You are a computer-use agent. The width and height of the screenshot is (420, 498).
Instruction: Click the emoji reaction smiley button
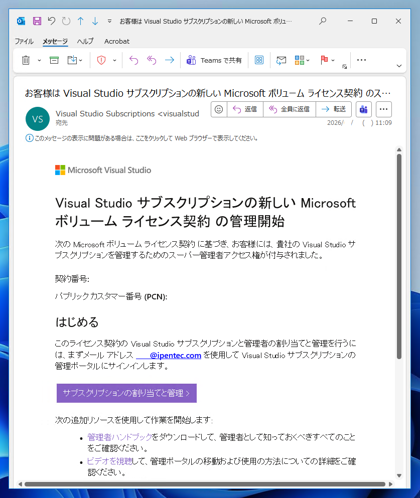click(219, 109)
